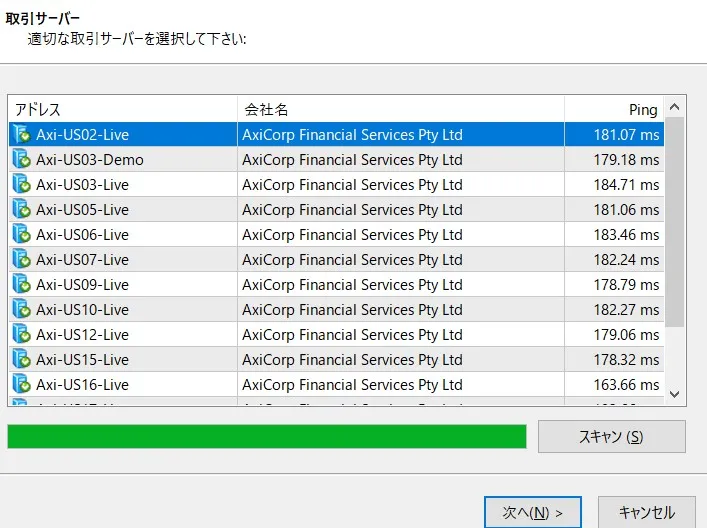Screen dimensions: 707x528
Task: Click the 178.32 ms ping value
Action: (626, 360)
